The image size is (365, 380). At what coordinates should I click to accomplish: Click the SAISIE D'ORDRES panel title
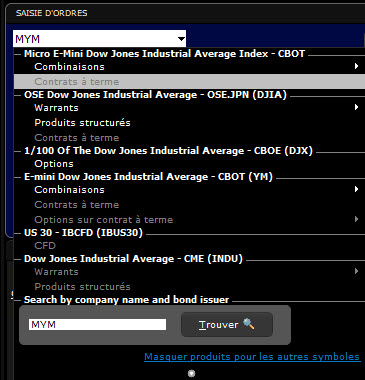click(x=52, y=13)
